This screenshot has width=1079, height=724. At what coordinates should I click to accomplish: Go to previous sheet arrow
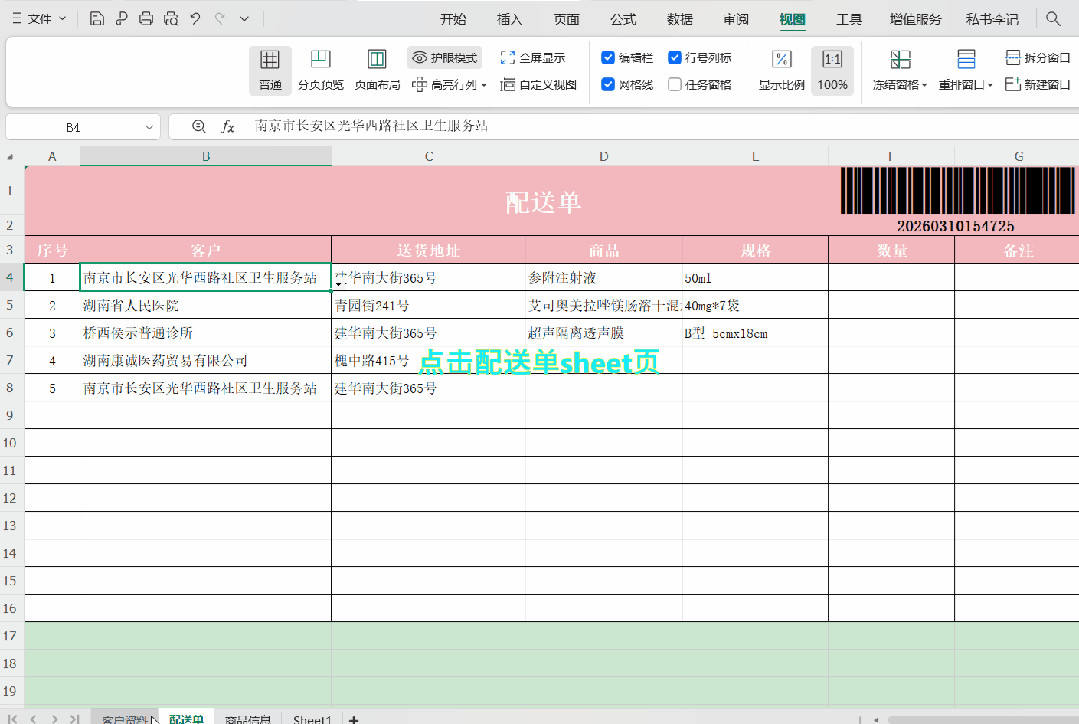click(x=33, y=719)
